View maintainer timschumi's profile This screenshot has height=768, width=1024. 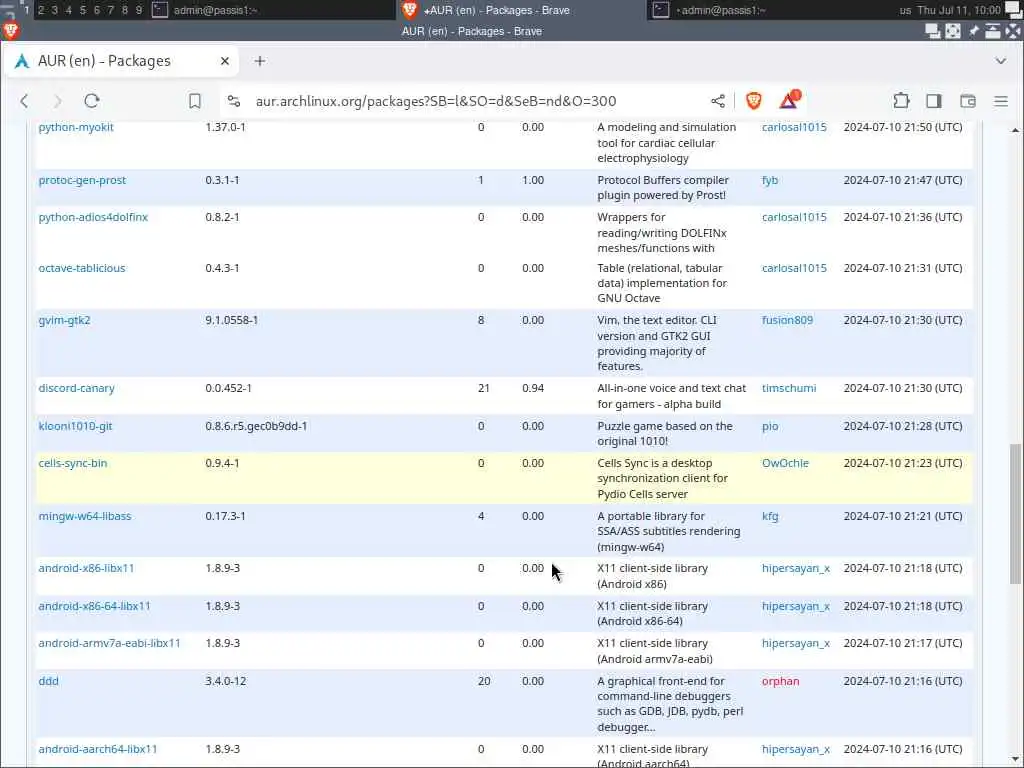pos(789,389)
